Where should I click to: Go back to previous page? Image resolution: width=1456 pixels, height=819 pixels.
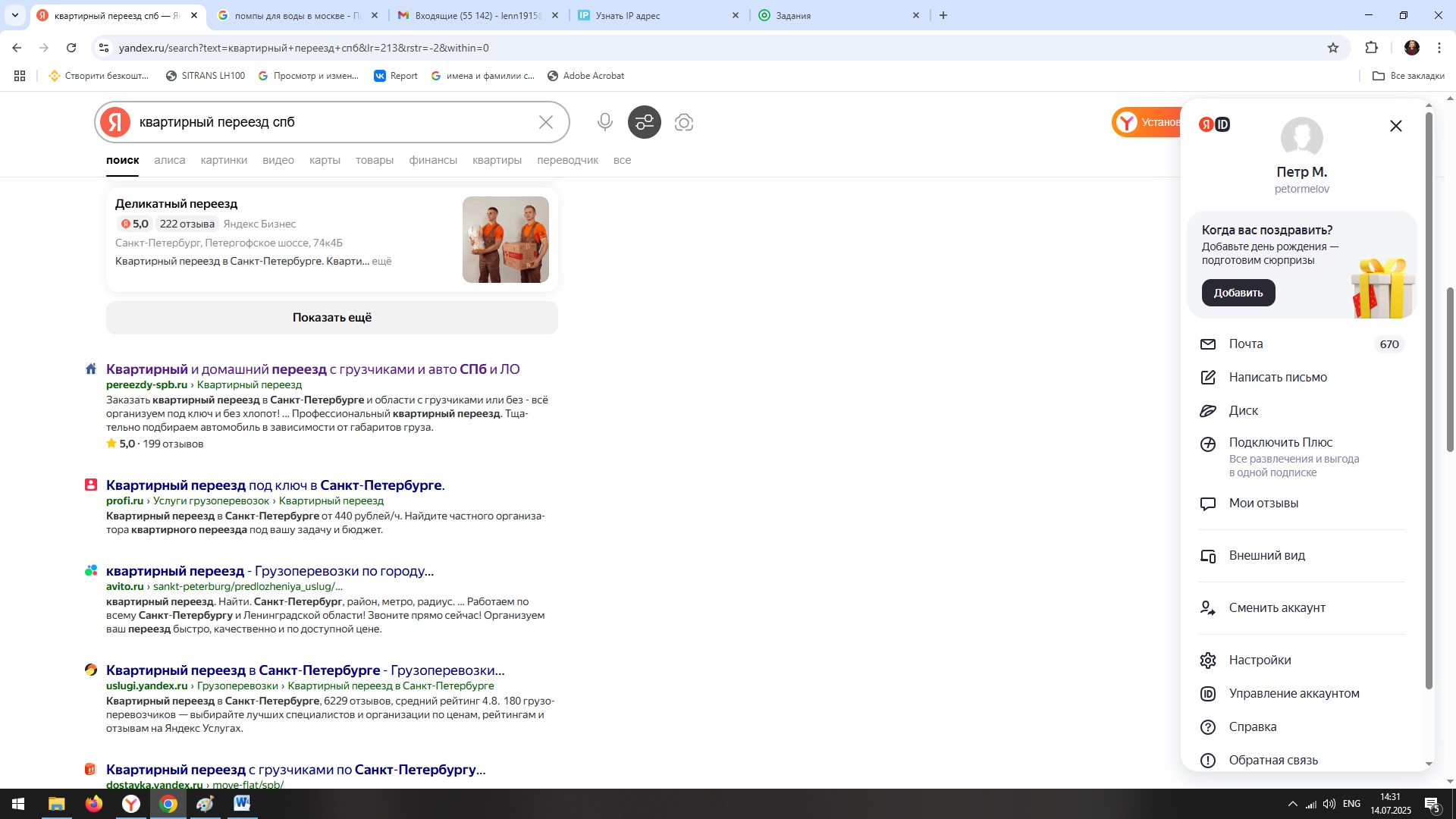[17, 48]
